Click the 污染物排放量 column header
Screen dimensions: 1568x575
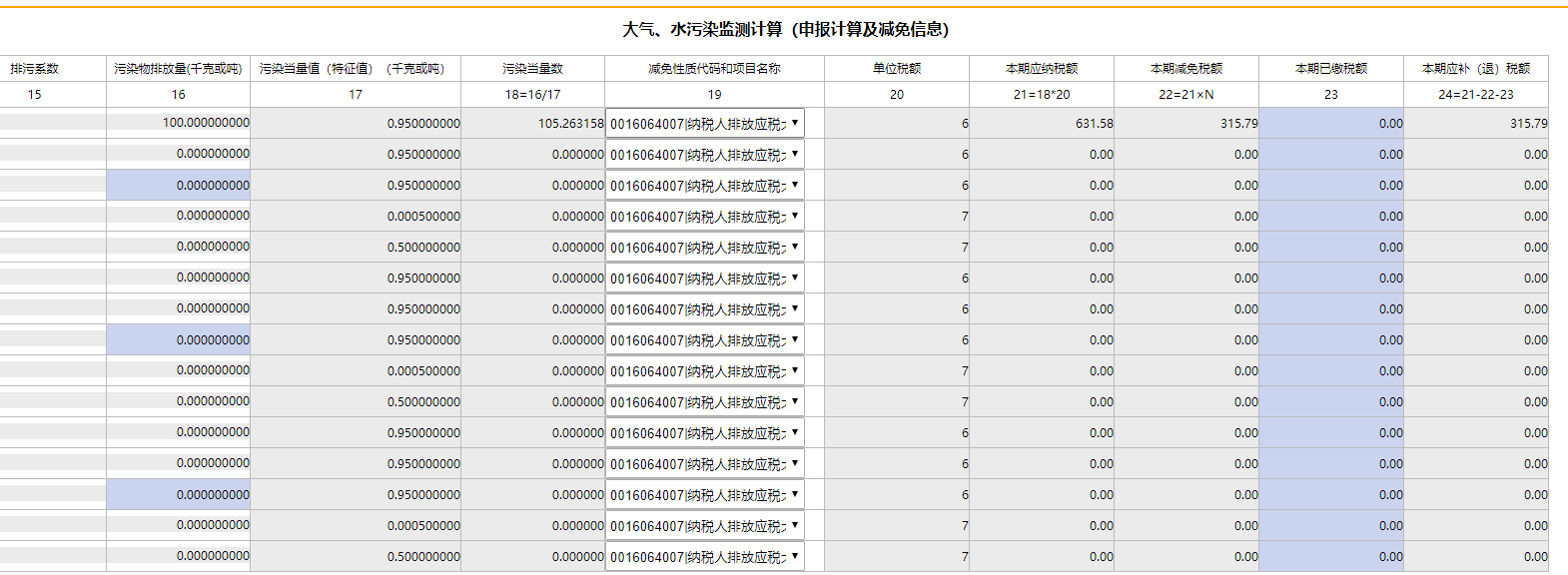(178, 69)
